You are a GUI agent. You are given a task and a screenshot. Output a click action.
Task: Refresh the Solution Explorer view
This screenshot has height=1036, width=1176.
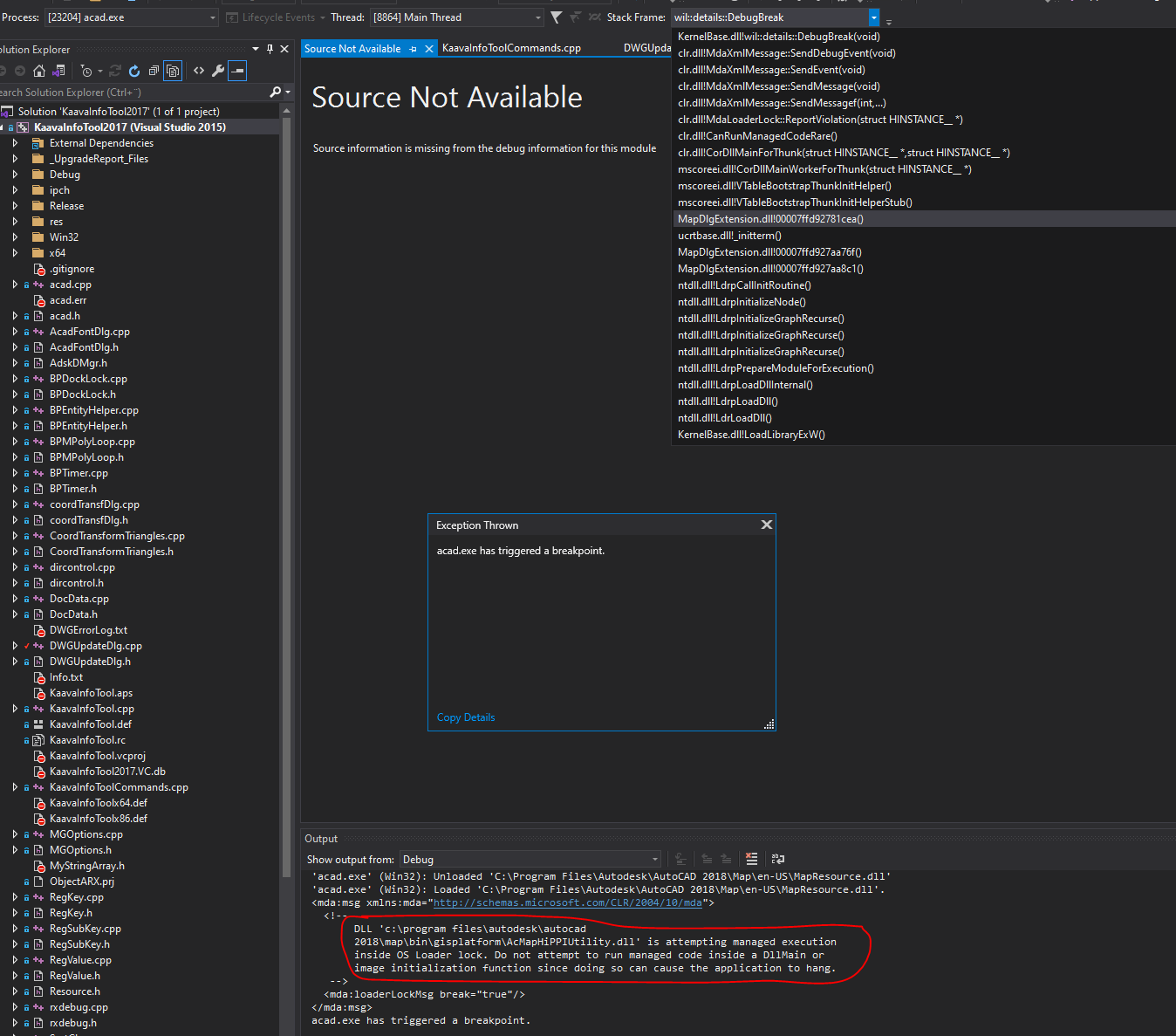[133, 71]
